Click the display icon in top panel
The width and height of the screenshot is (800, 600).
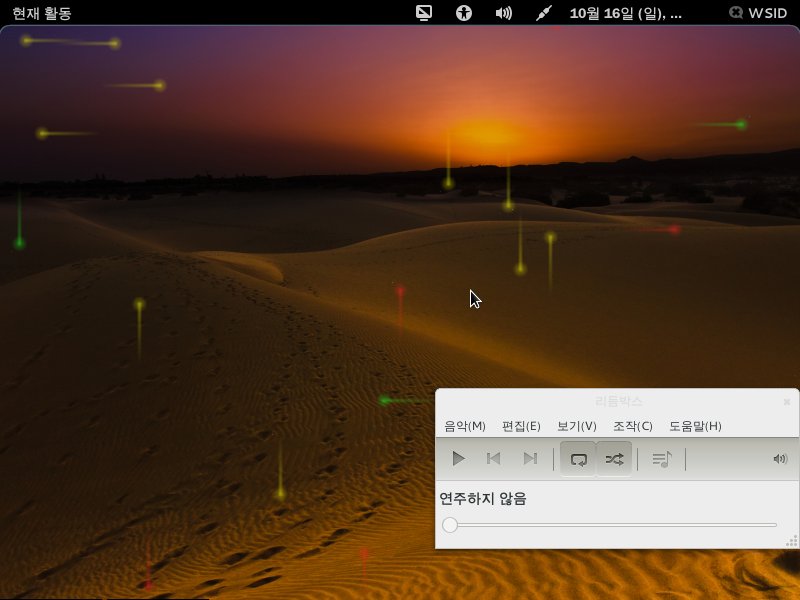point(423,13)
